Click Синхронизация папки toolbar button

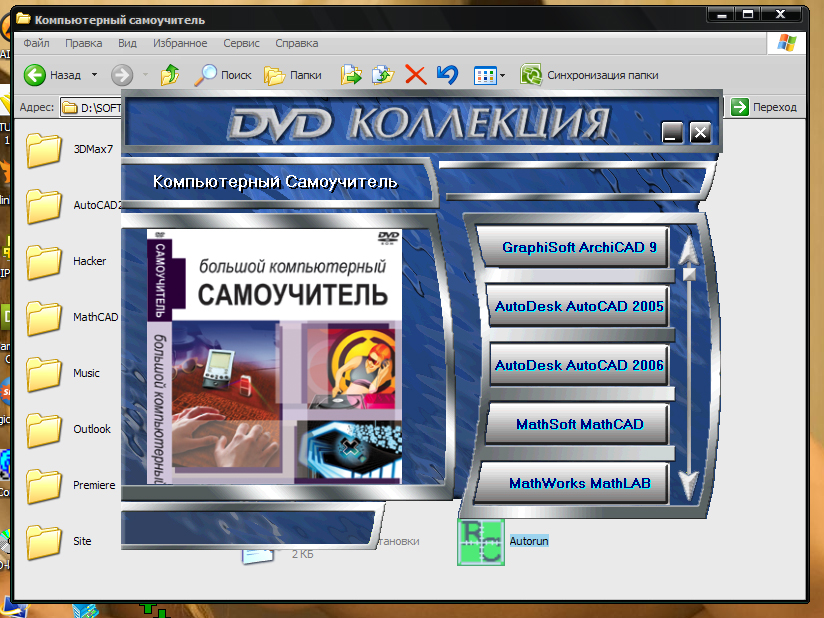pos(589,75)
